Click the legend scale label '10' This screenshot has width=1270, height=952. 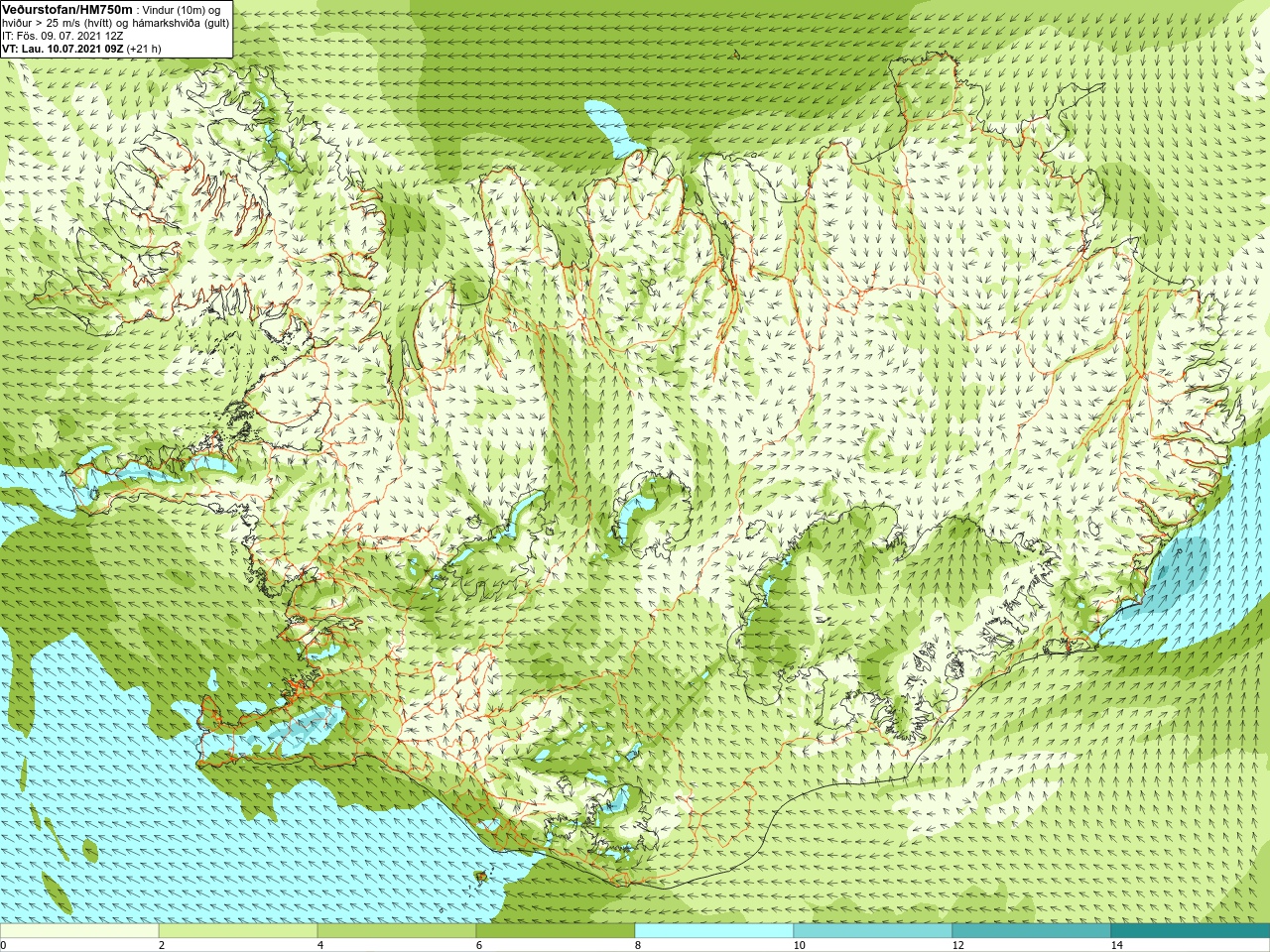799,945
